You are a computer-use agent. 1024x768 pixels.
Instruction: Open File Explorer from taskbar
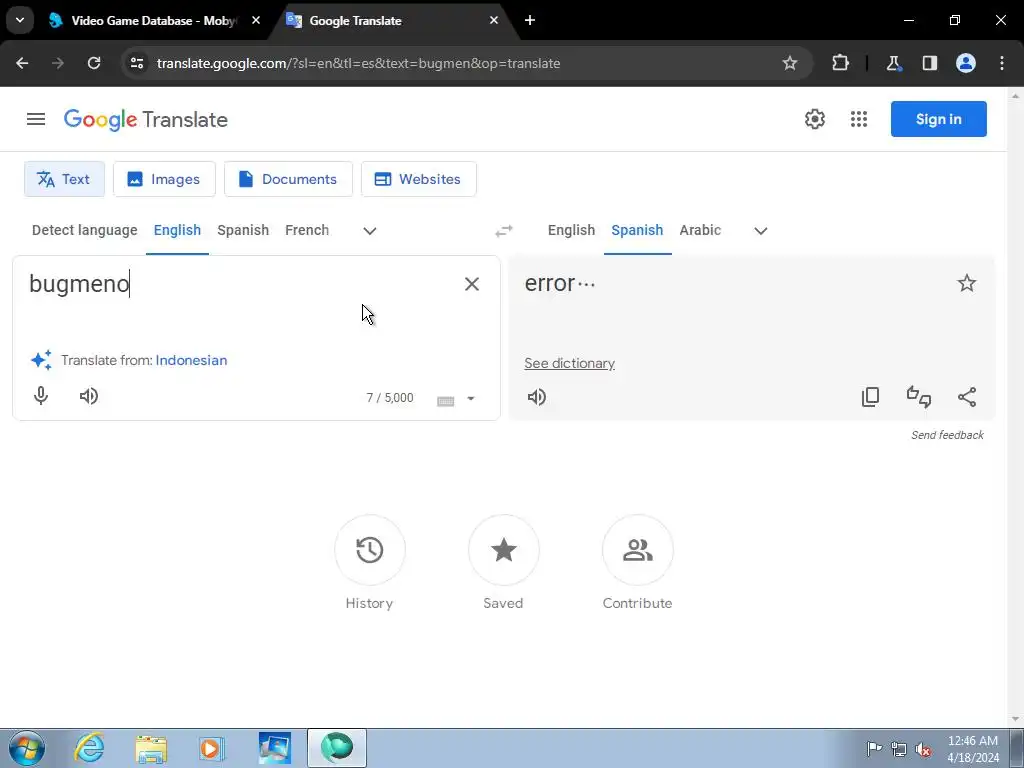(x=151, y=748)
